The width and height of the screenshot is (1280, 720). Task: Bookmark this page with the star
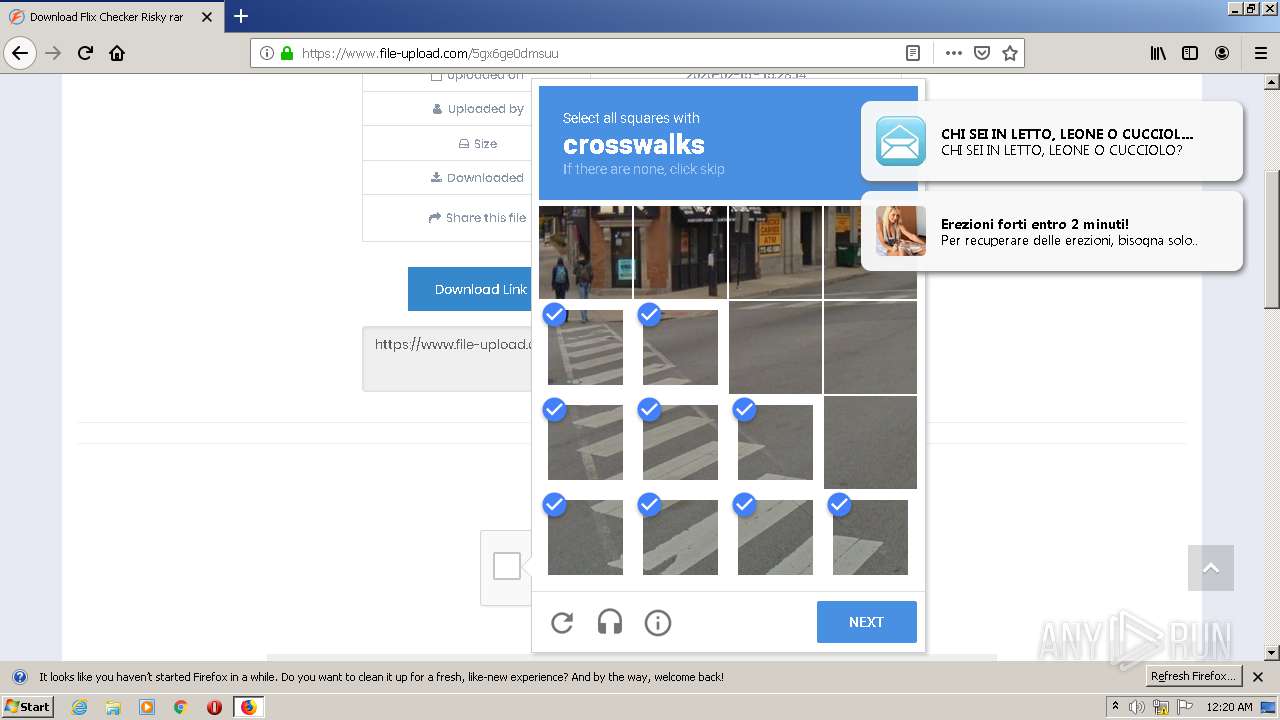pos(1010,53)
